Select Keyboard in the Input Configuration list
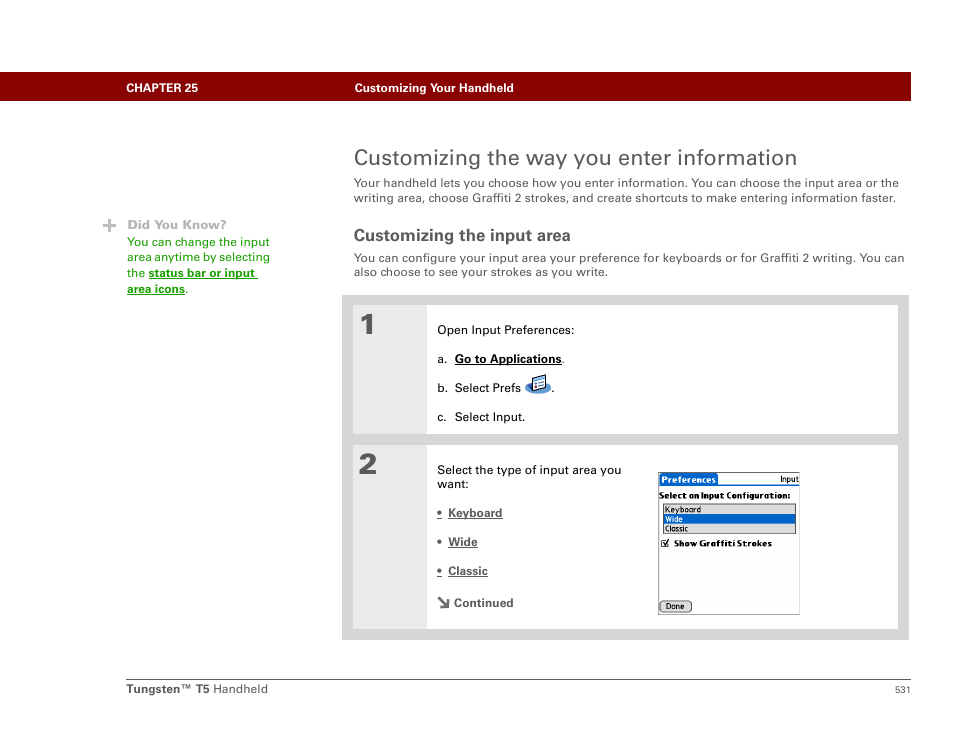The height and width of the screenshot is (738, 954). [x=729, y=509]
